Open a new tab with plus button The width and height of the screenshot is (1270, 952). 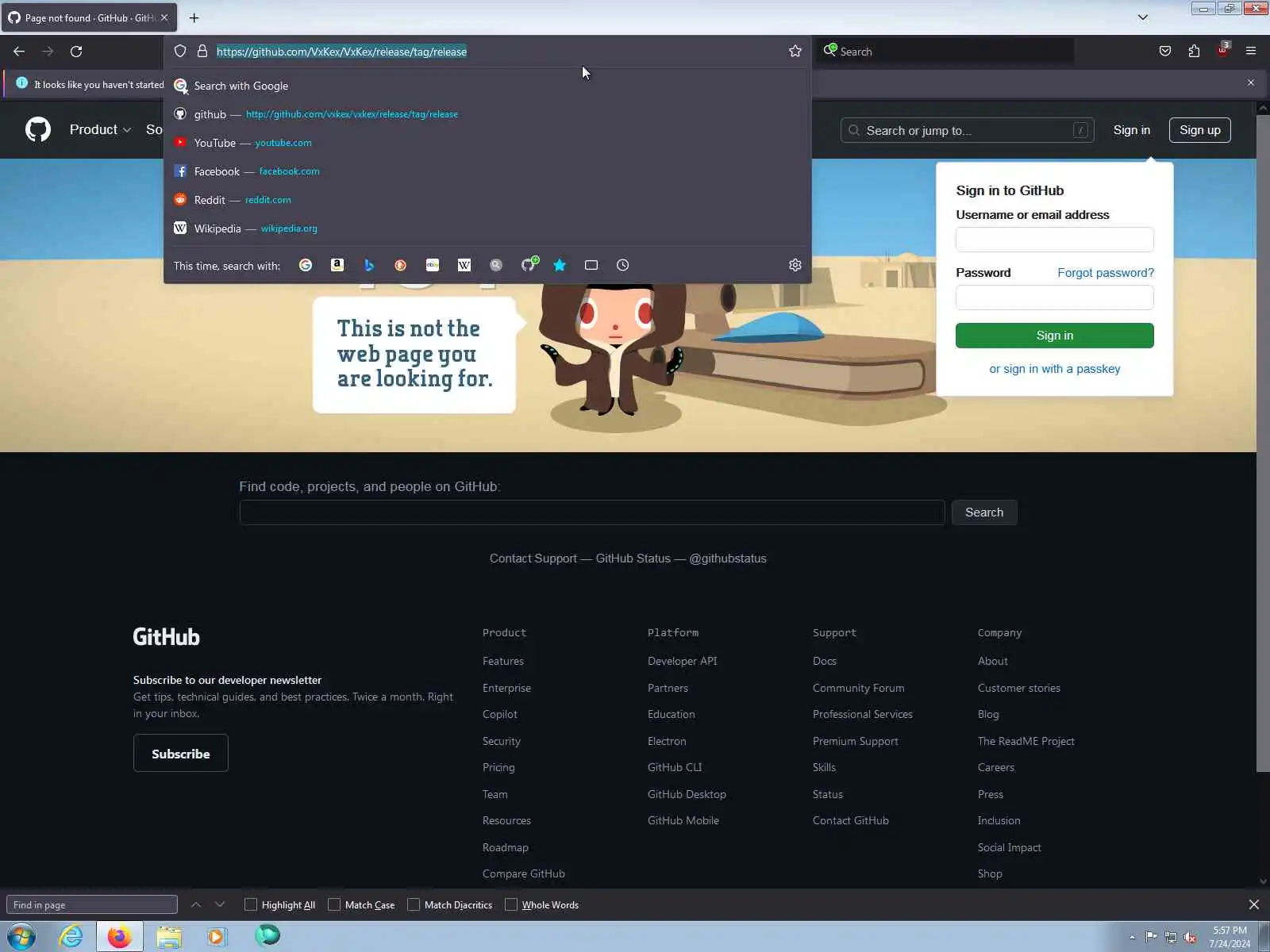pos(194,17)
